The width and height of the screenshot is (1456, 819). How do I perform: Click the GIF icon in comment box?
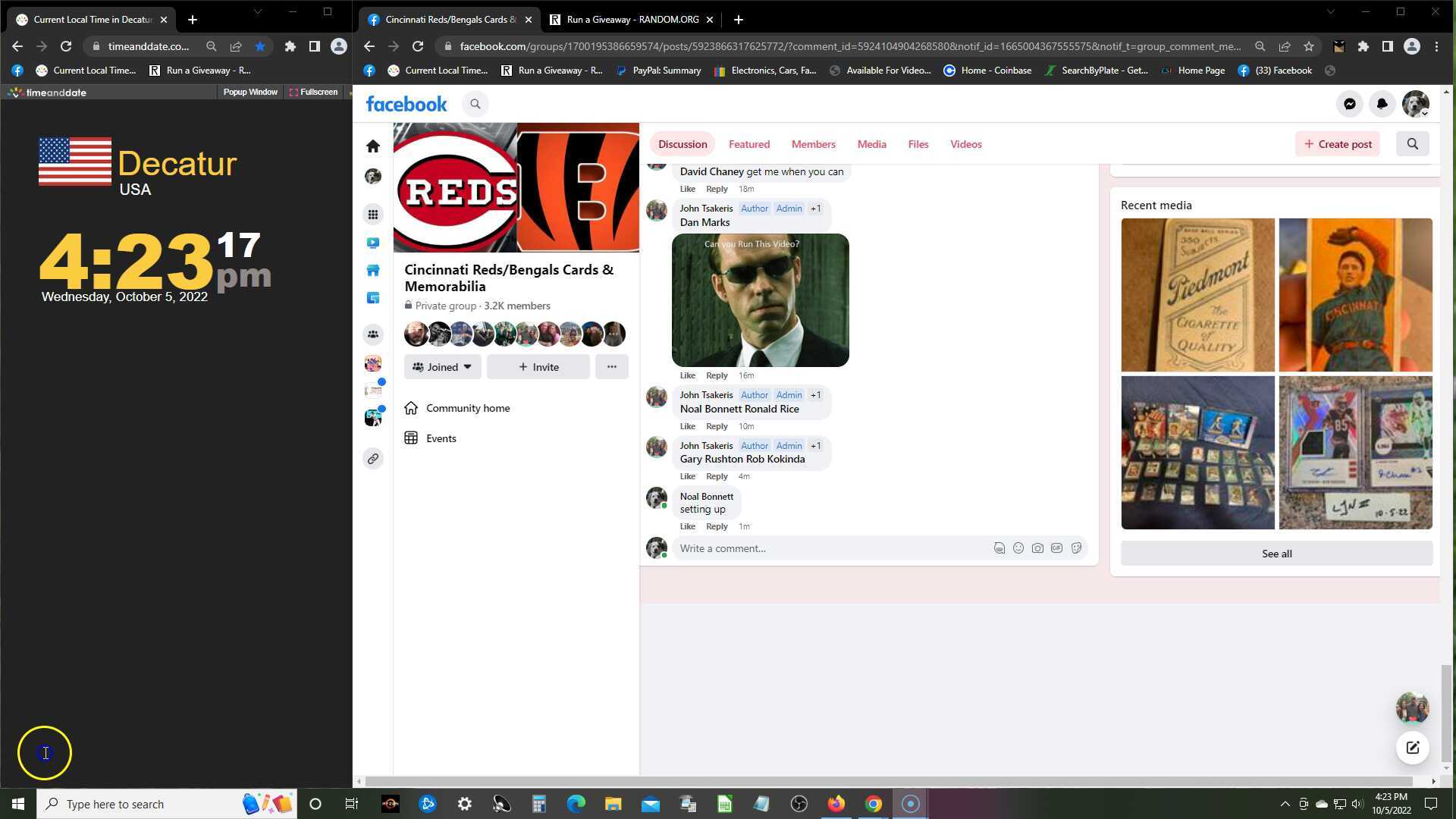coord(1056,548)
